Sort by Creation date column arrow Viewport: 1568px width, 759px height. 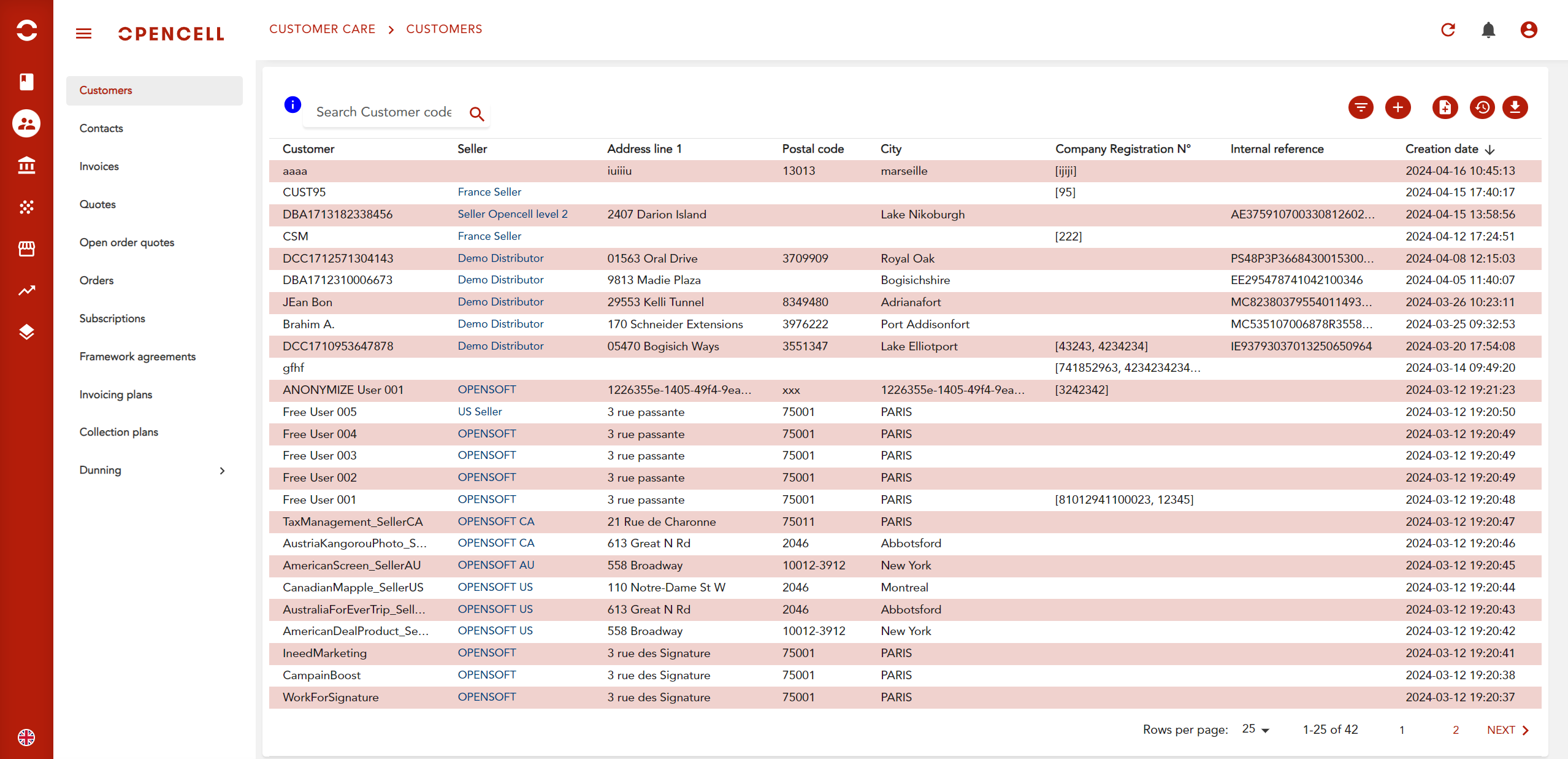(1490, 149)
